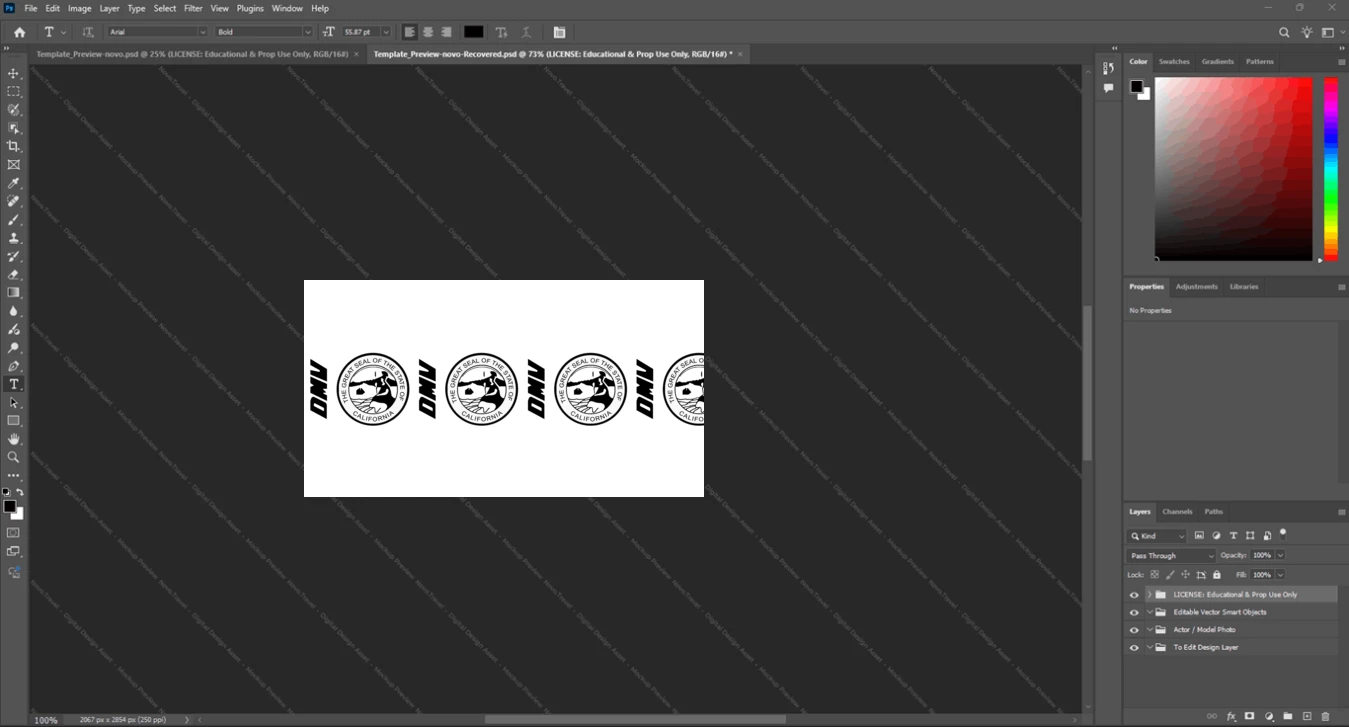This screenshot has width=1349, height=727.
Task: Hide the To Edit Design Layer group
Action: [x=1134, y=648]
